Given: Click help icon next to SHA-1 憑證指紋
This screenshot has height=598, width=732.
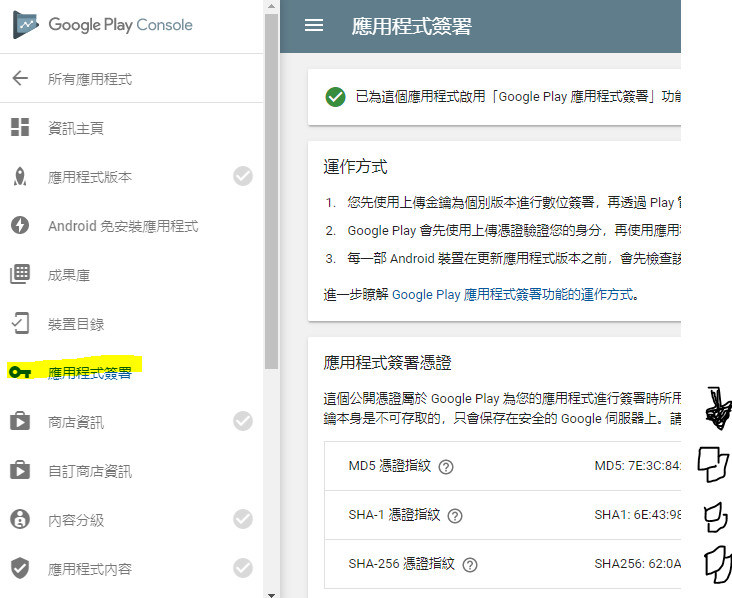Looking at the screenshot, I should 455,515.
